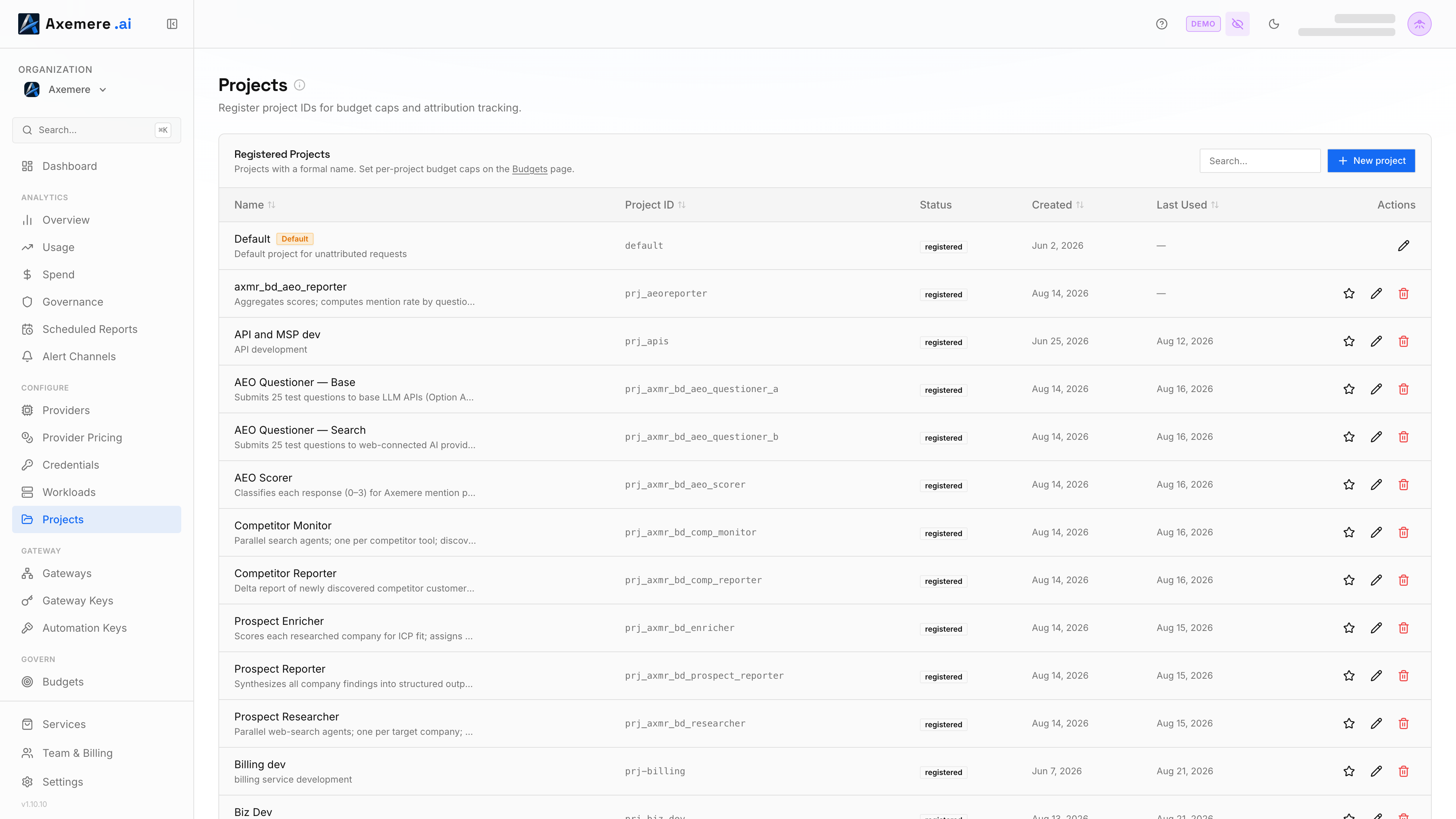Star the Prospect Enricher project
The height and width of the screenshot is (819, 1456).
click(1349, 628)
